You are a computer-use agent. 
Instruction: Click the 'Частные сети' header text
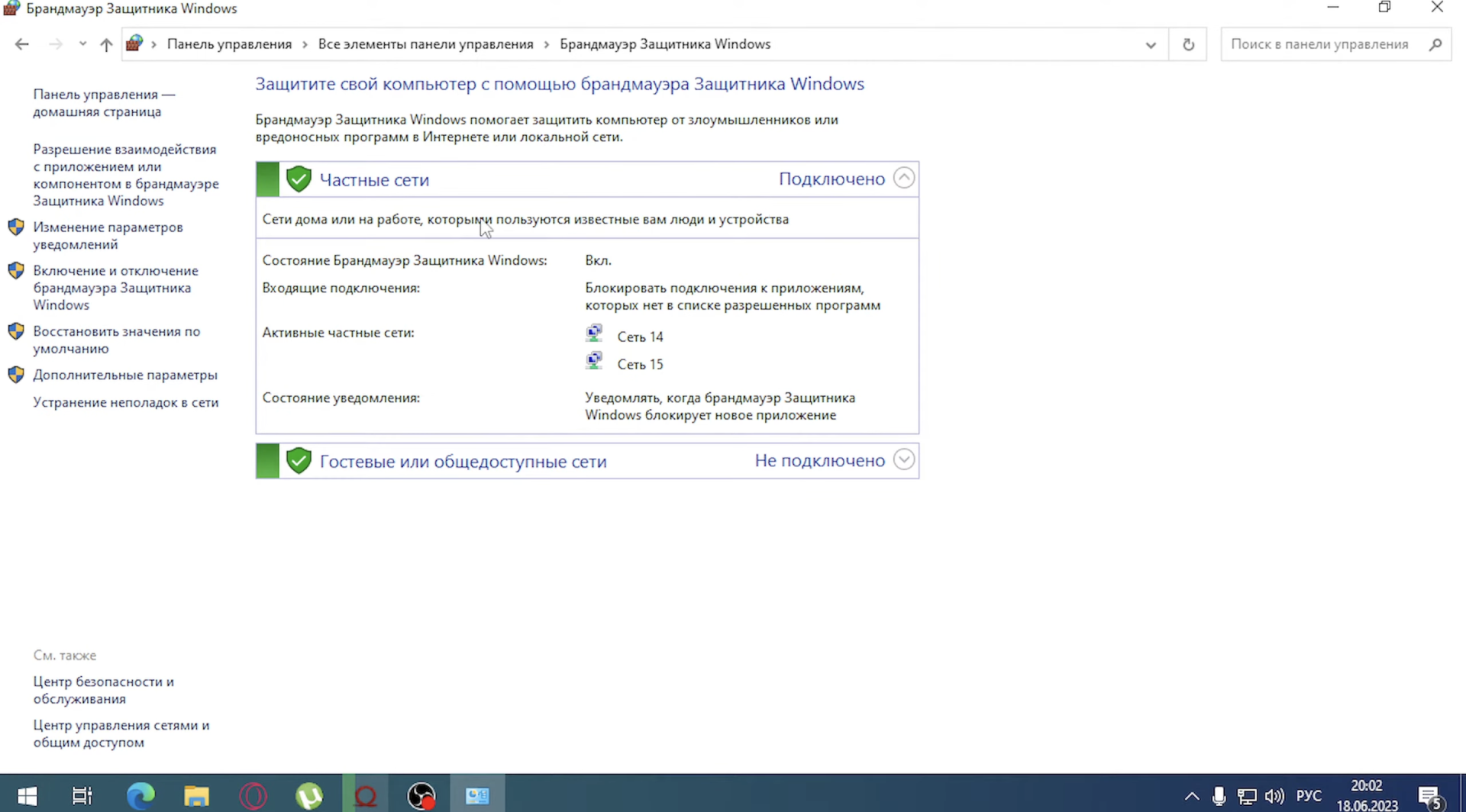tap(374, 180)
